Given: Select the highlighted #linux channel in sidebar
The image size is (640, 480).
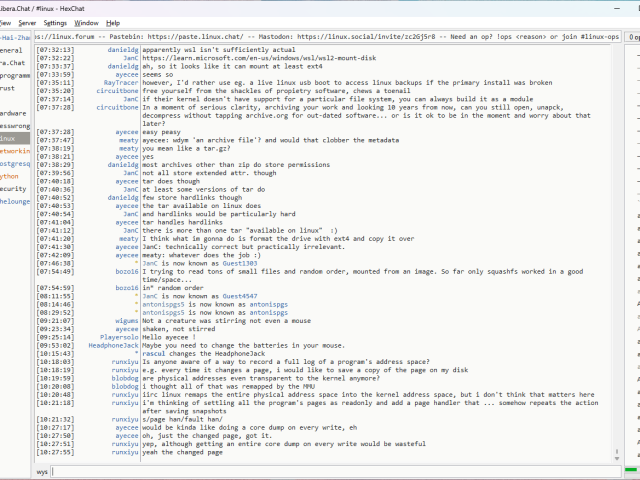Looking at the screenshot, I should [8, 138].
